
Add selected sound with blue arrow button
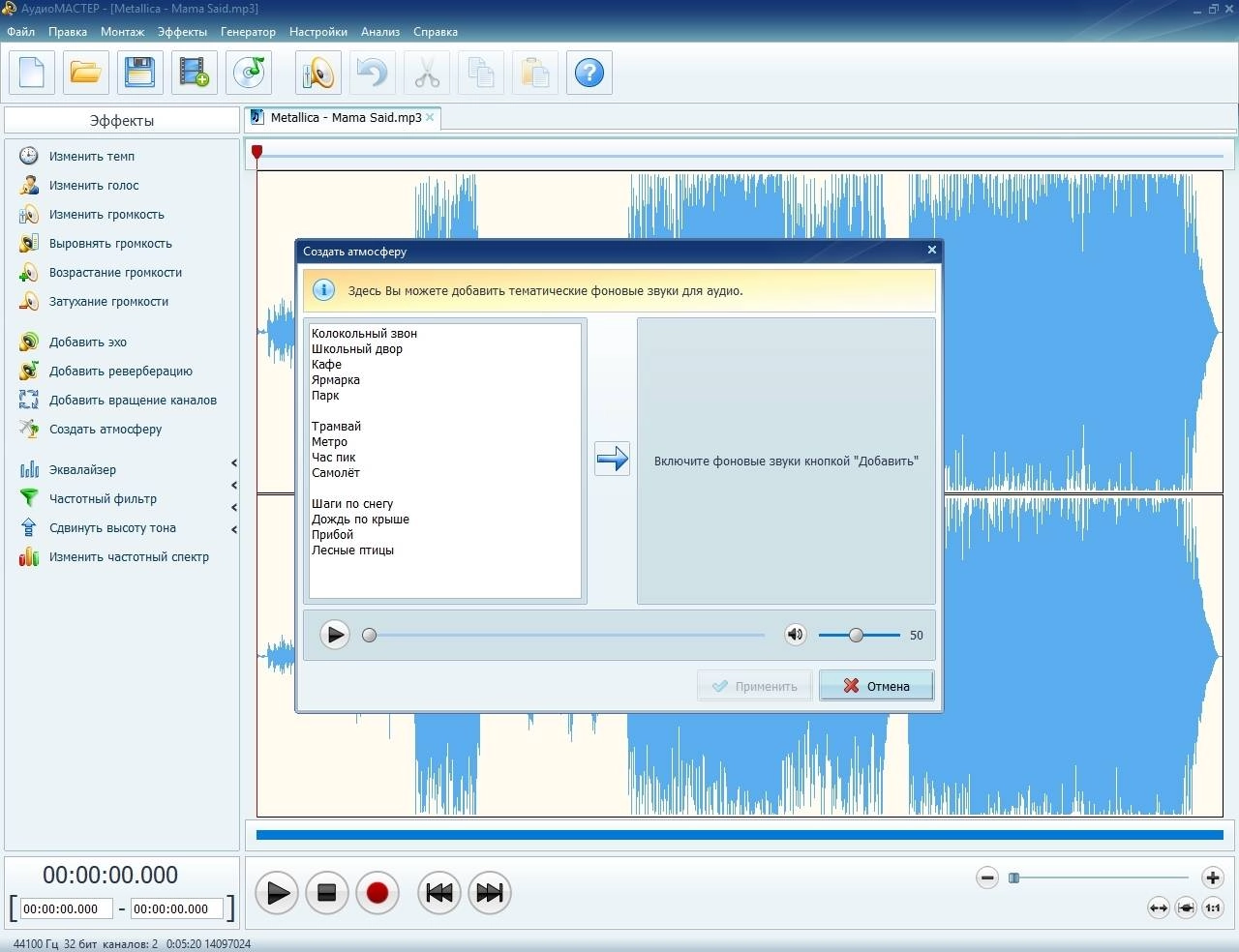point(612,459)
